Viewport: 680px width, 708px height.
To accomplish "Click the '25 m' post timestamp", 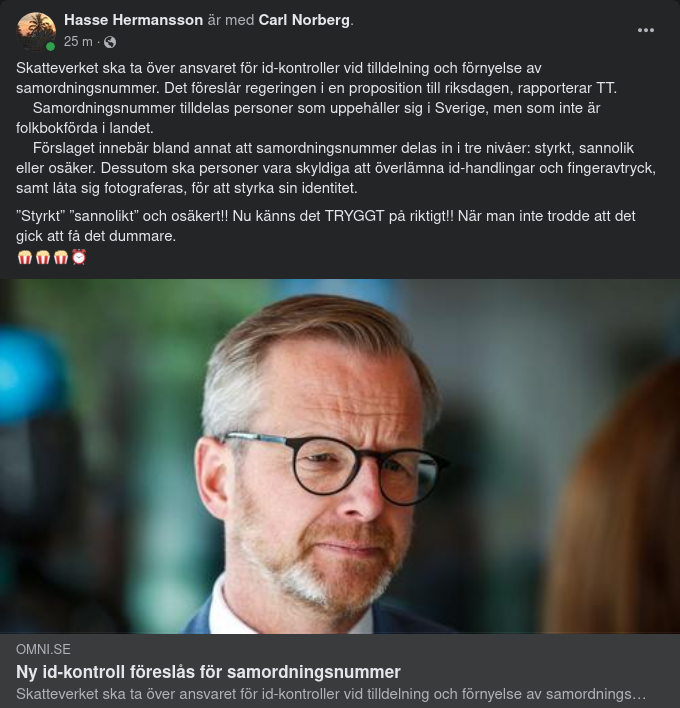I will point(78,42).
